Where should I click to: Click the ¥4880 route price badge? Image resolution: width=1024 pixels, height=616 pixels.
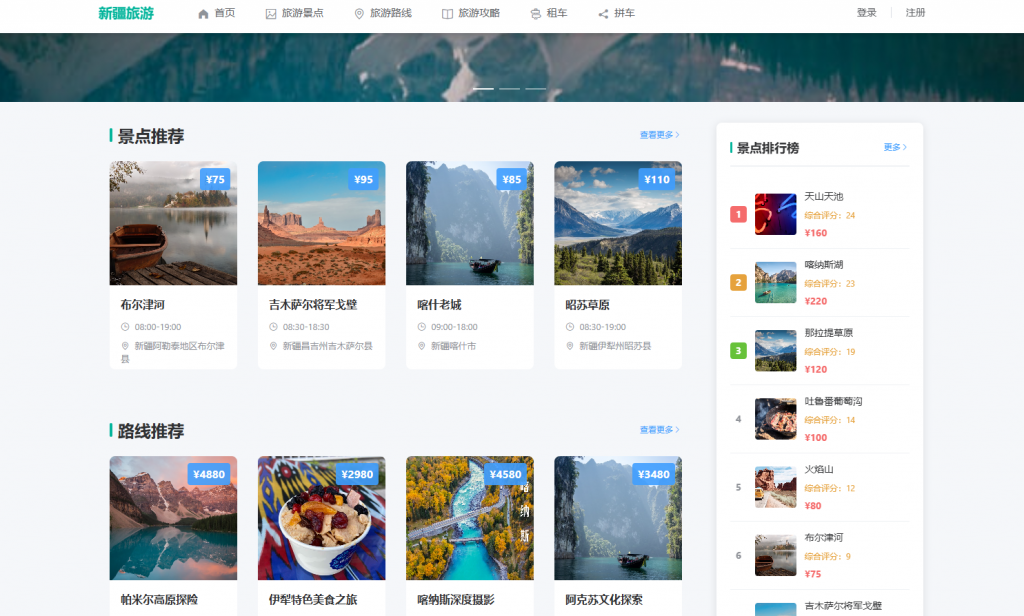(208, 474)
